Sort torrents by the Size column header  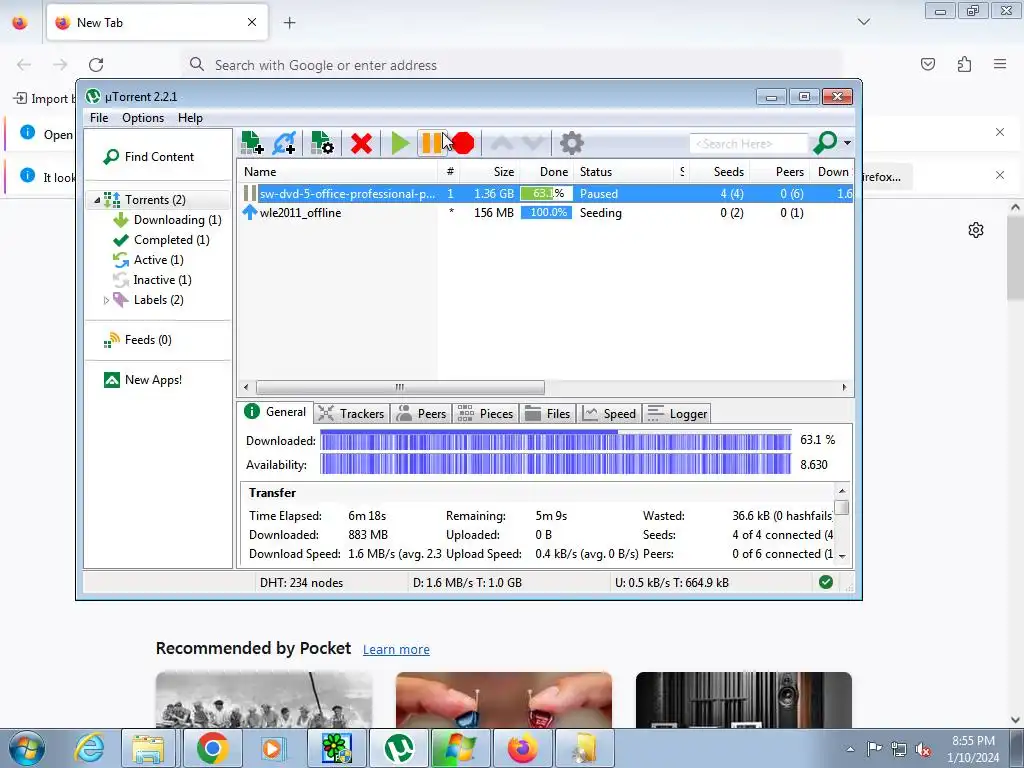[x=490, y=172]
